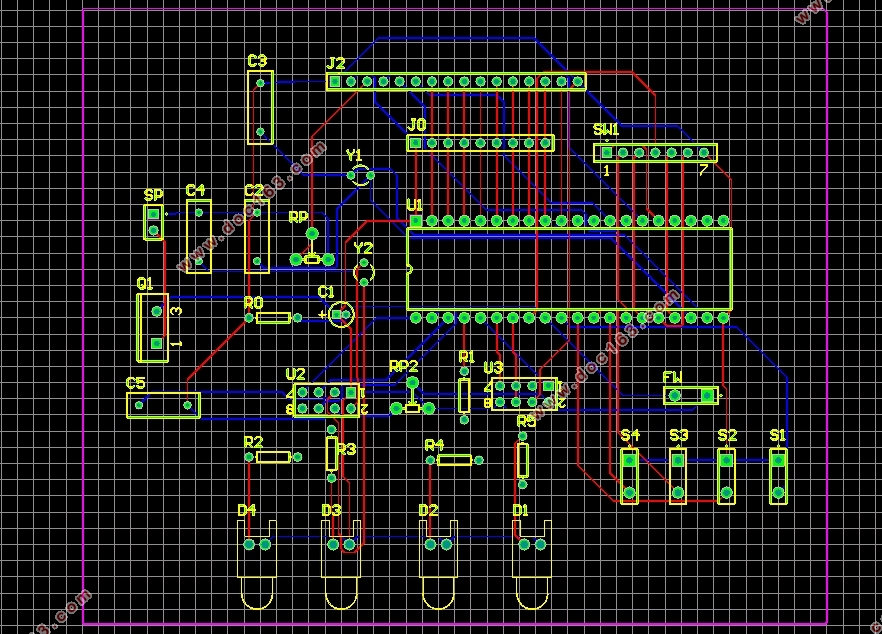This screenshot has width=882, height=634.
Task: Select the SP speaker header footprint
Action: [154, 222]
